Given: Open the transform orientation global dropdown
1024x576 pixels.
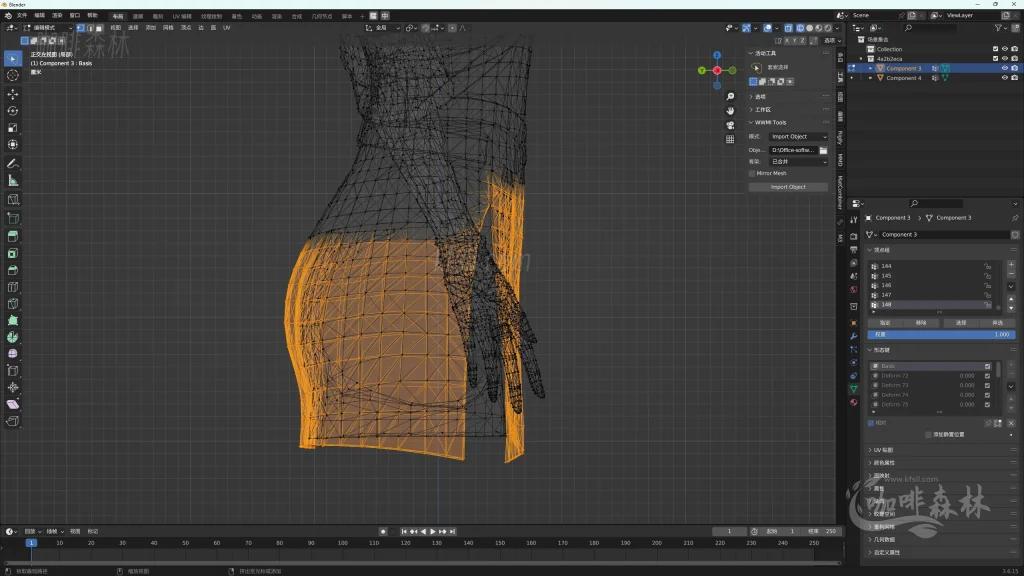Looking at the screenshot, I should click(x=383, y=28).
